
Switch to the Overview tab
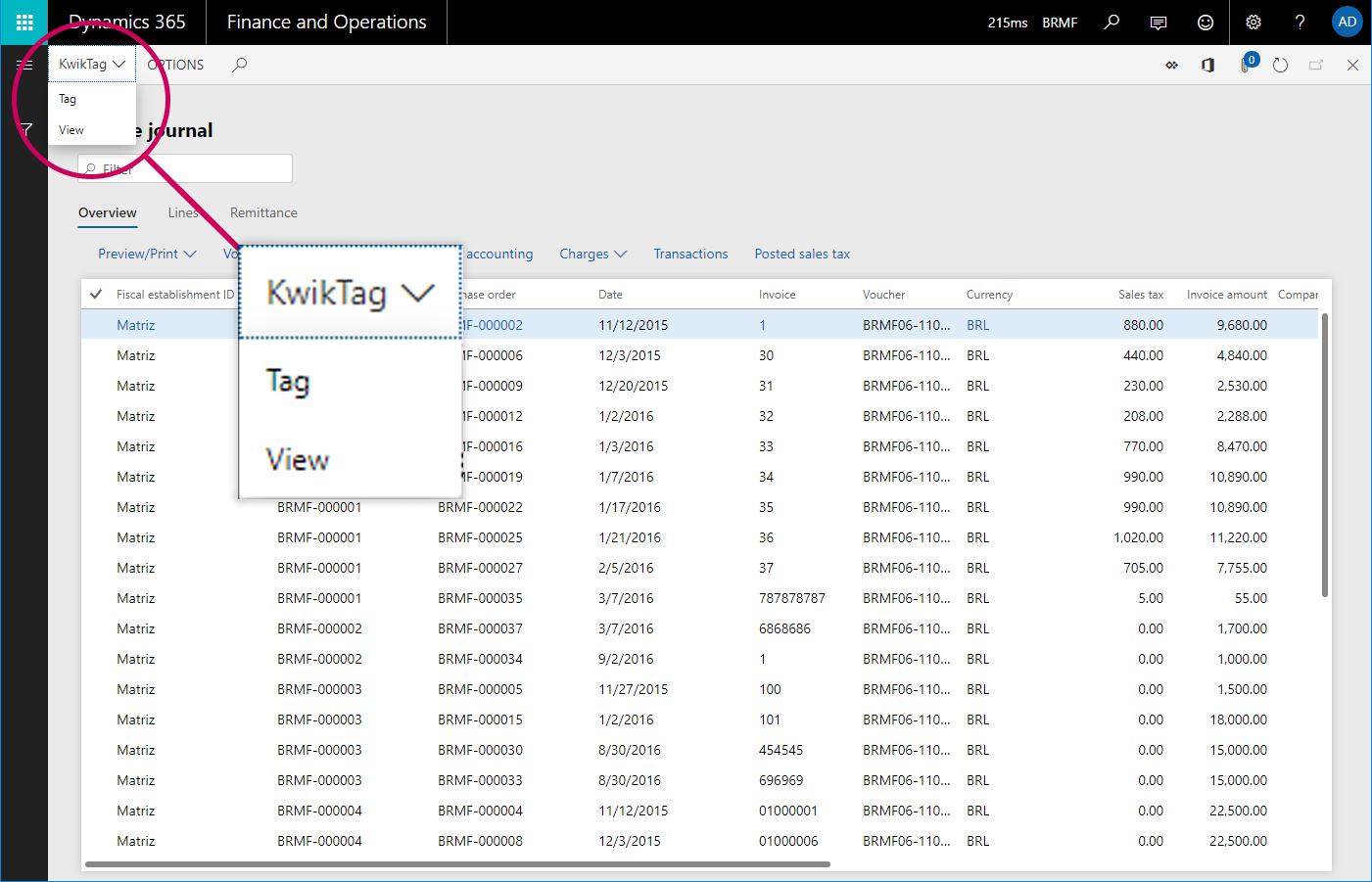pos(108,212)
